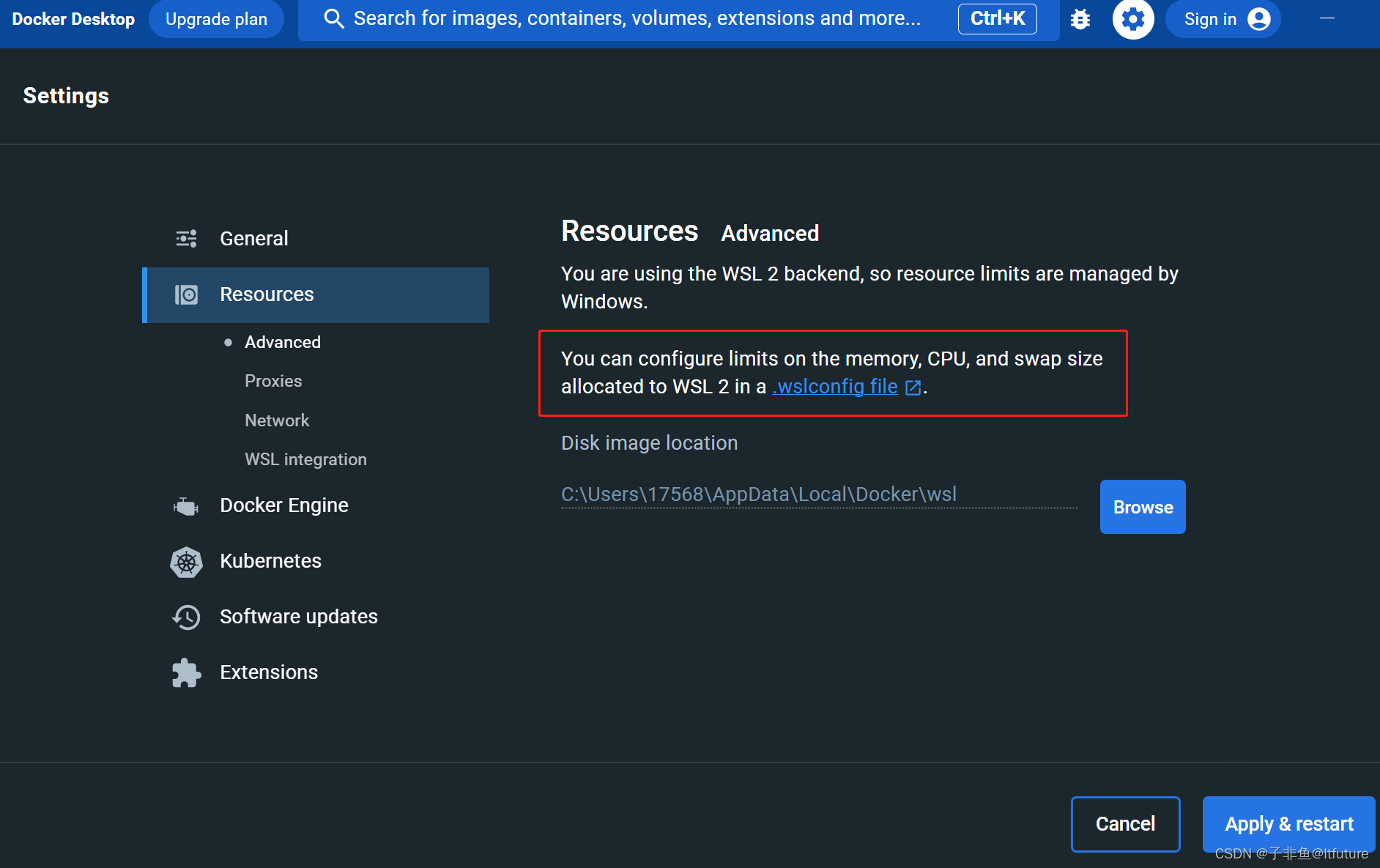Minimize the Docker Desktop window

[x=1327, y=18]
